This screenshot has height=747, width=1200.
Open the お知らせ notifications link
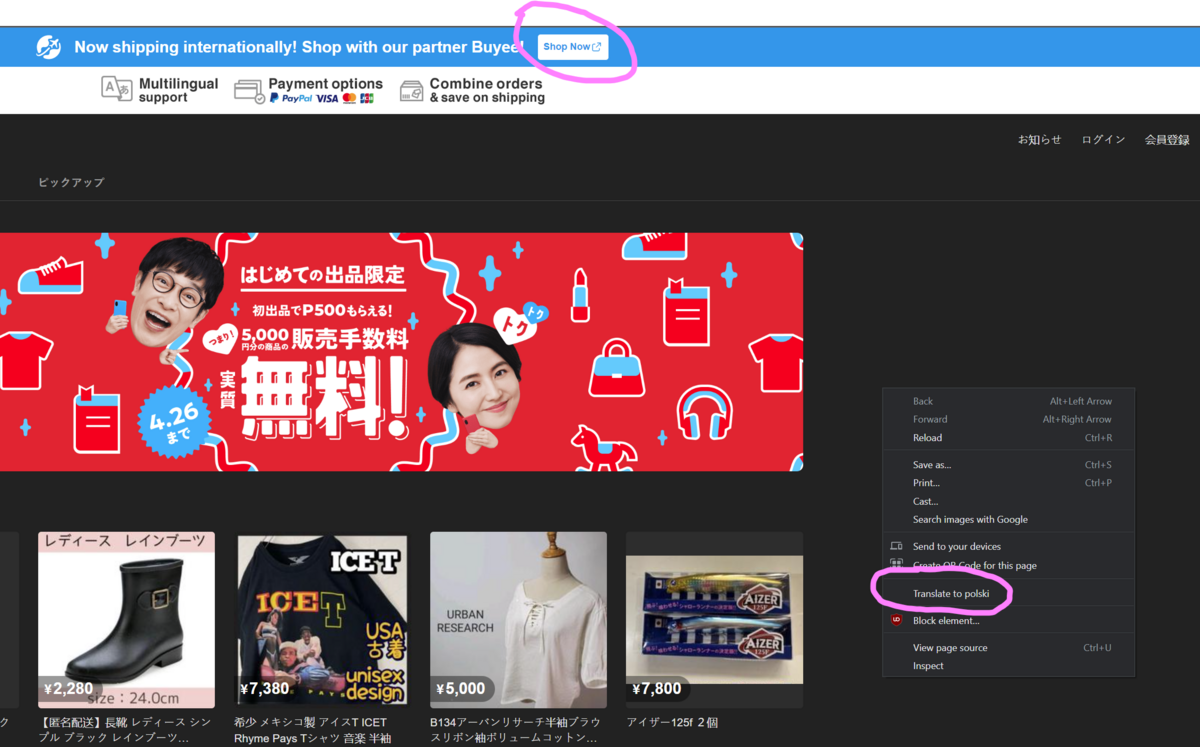1040,140
